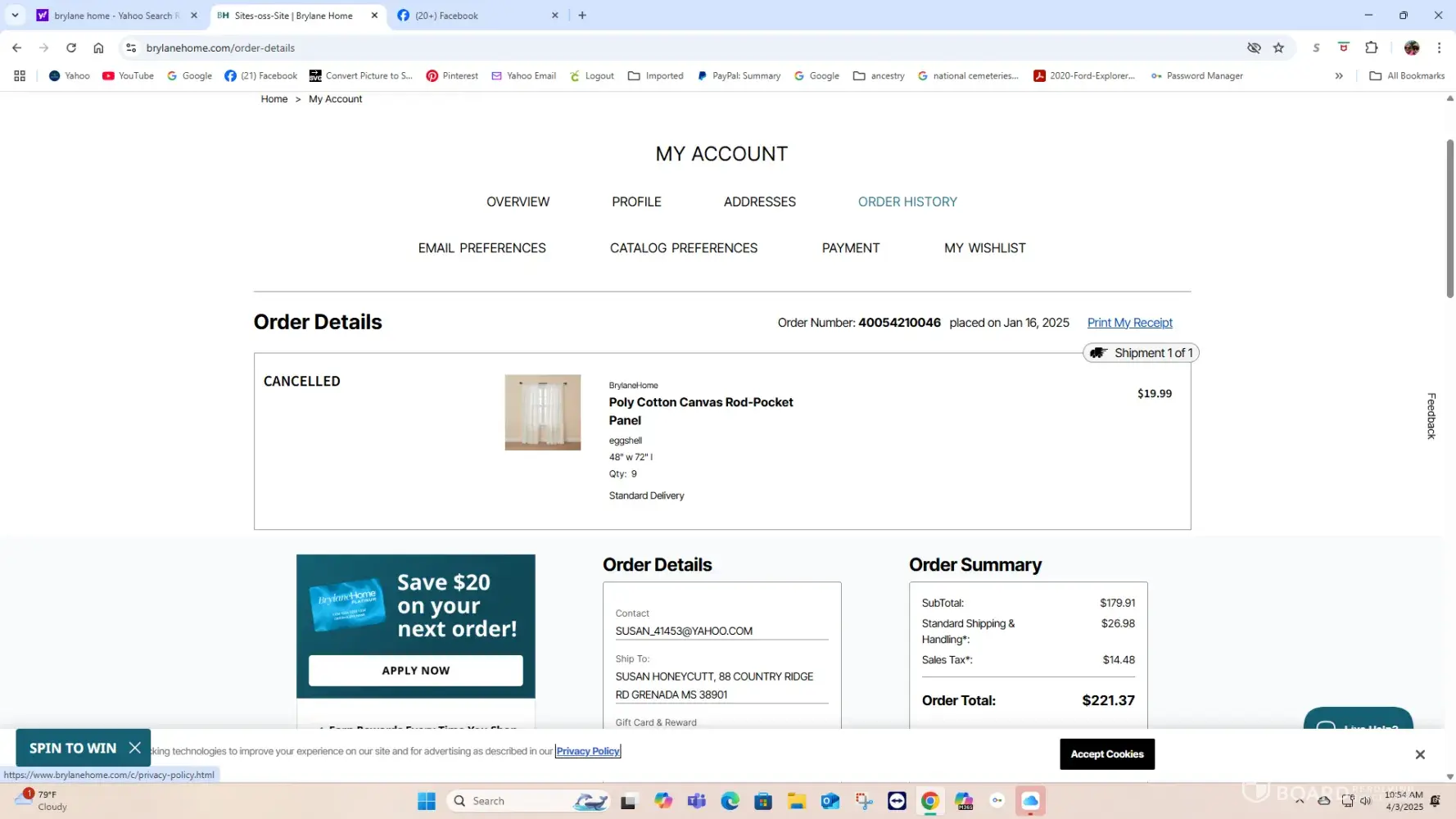Open the ancestry bookmarks folder
Image resolution: width=1456 pixels, height=819 pixels.
(x=879, y=75)
